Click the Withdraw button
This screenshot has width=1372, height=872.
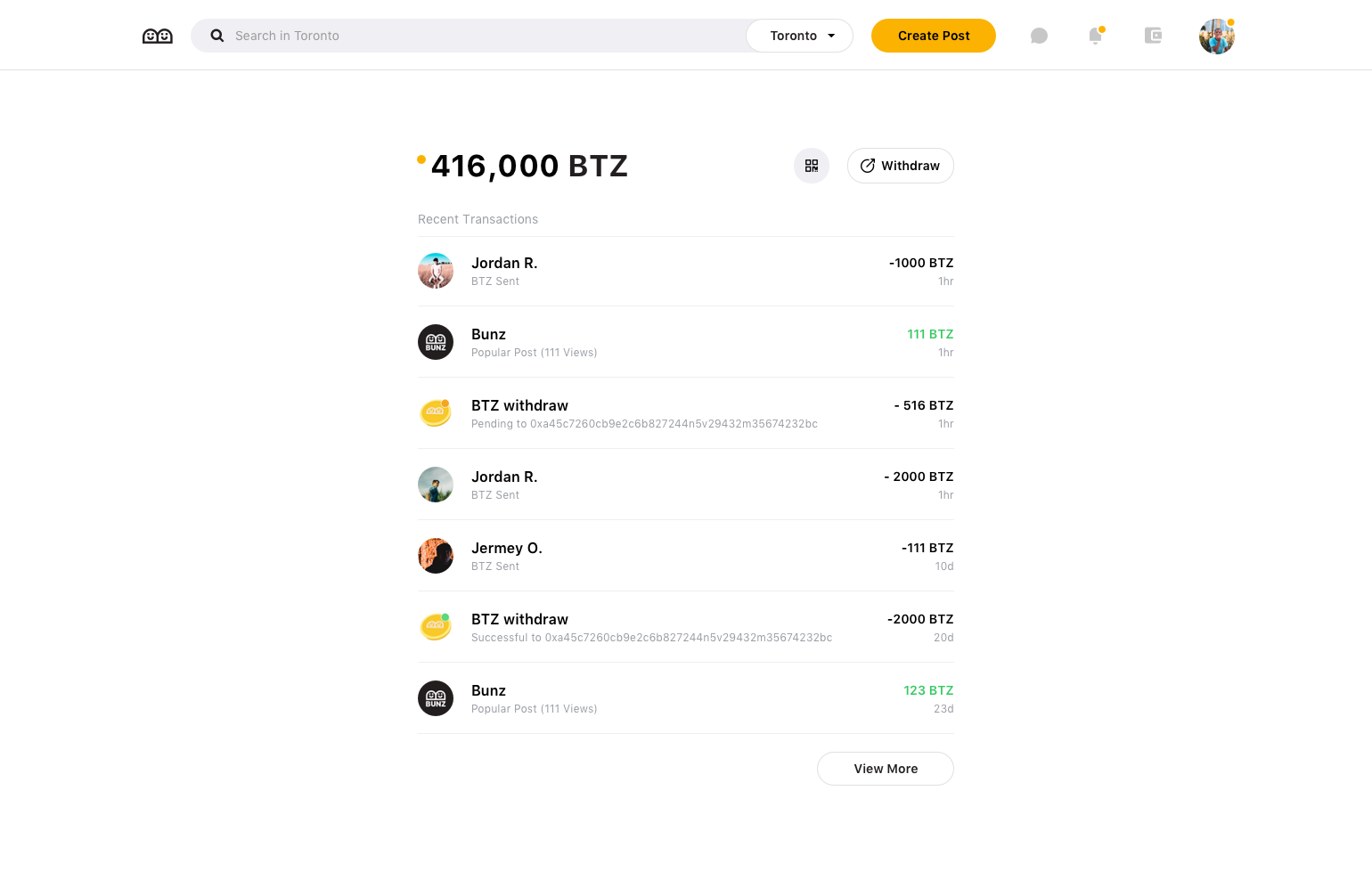pos(901,166)
